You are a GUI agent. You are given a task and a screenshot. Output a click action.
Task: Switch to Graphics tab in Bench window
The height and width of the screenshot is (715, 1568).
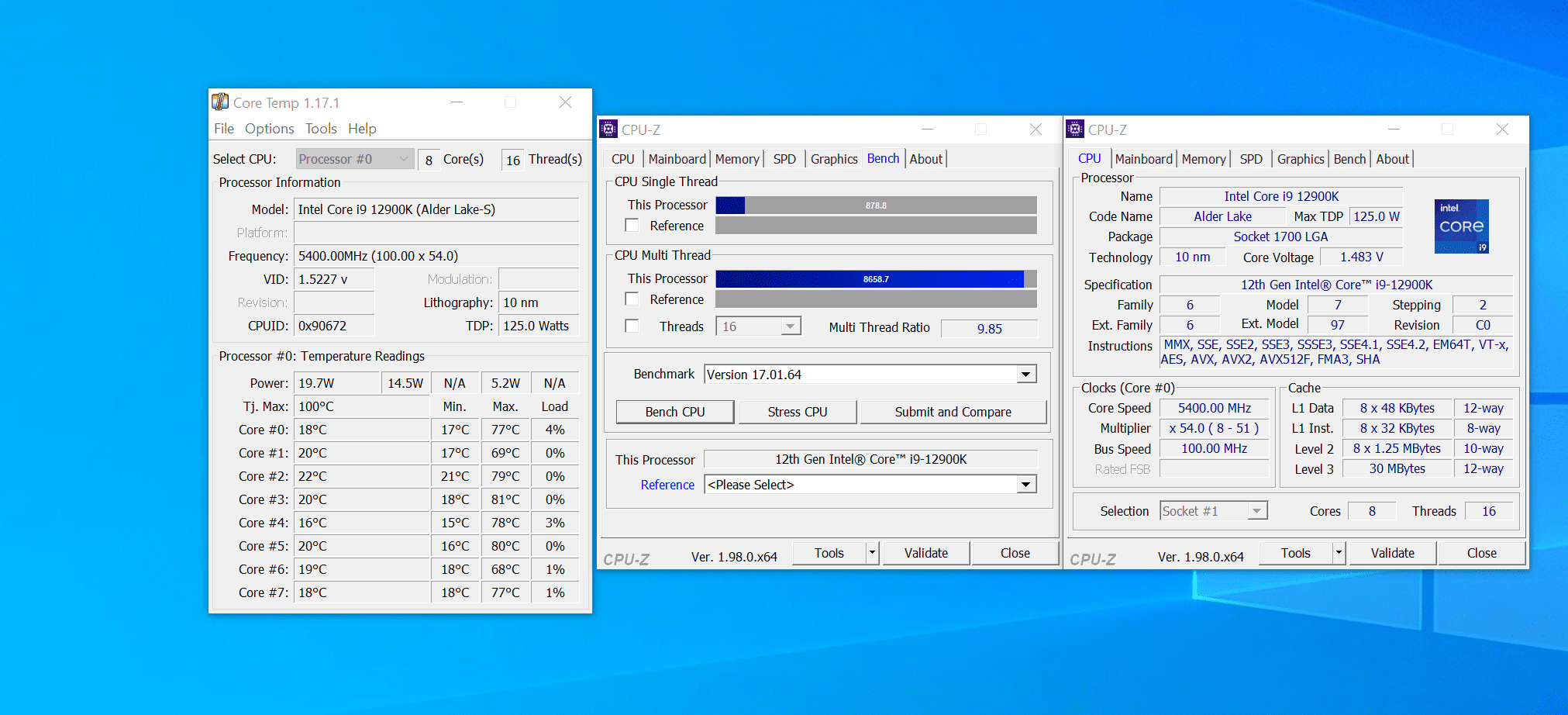(x=834, y=159)
